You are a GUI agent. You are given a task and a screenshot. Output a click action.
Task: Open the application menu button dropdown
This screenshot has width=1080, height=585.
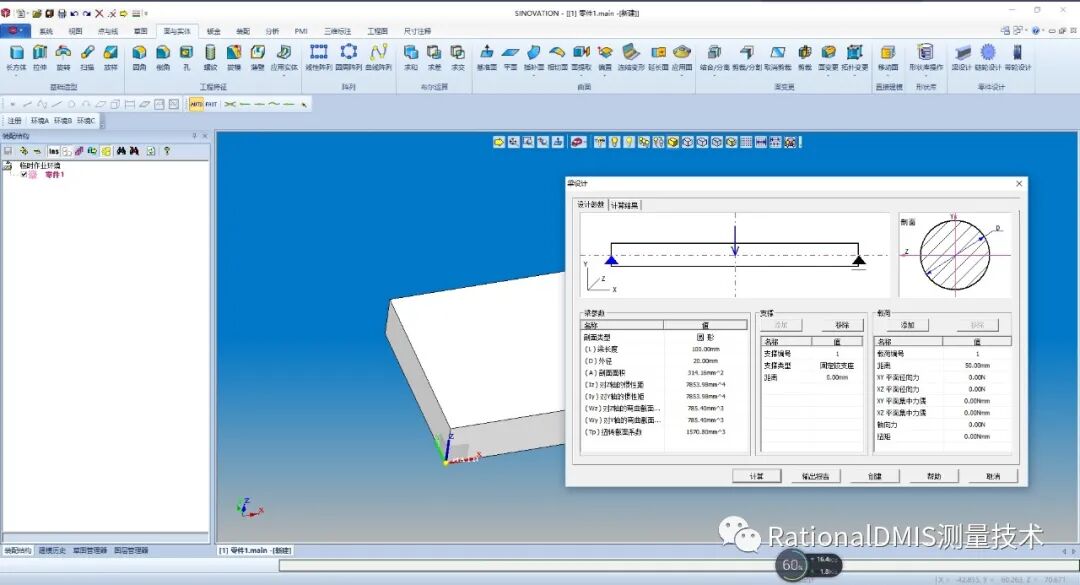point(15,31)
